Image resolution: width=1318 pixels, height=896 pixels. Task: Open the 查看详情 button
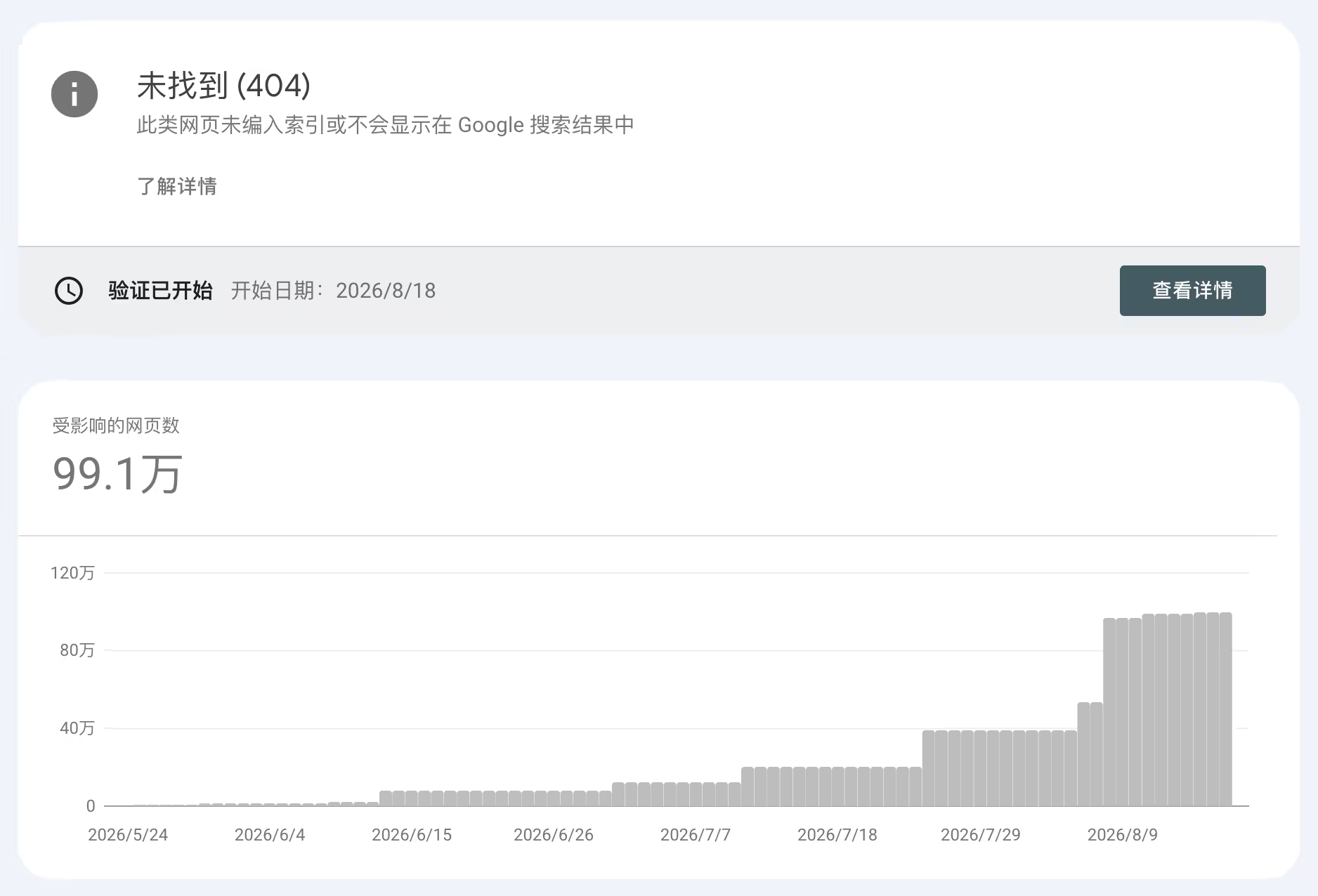1192,291
